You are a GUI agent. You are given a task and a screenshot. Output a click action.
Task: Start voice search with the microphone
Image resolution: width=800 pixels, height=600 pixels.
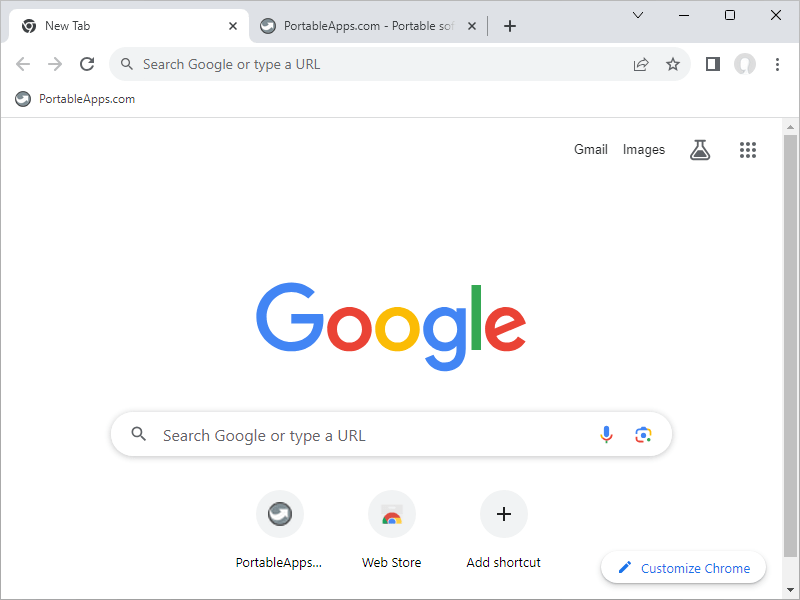click(606, 435)
